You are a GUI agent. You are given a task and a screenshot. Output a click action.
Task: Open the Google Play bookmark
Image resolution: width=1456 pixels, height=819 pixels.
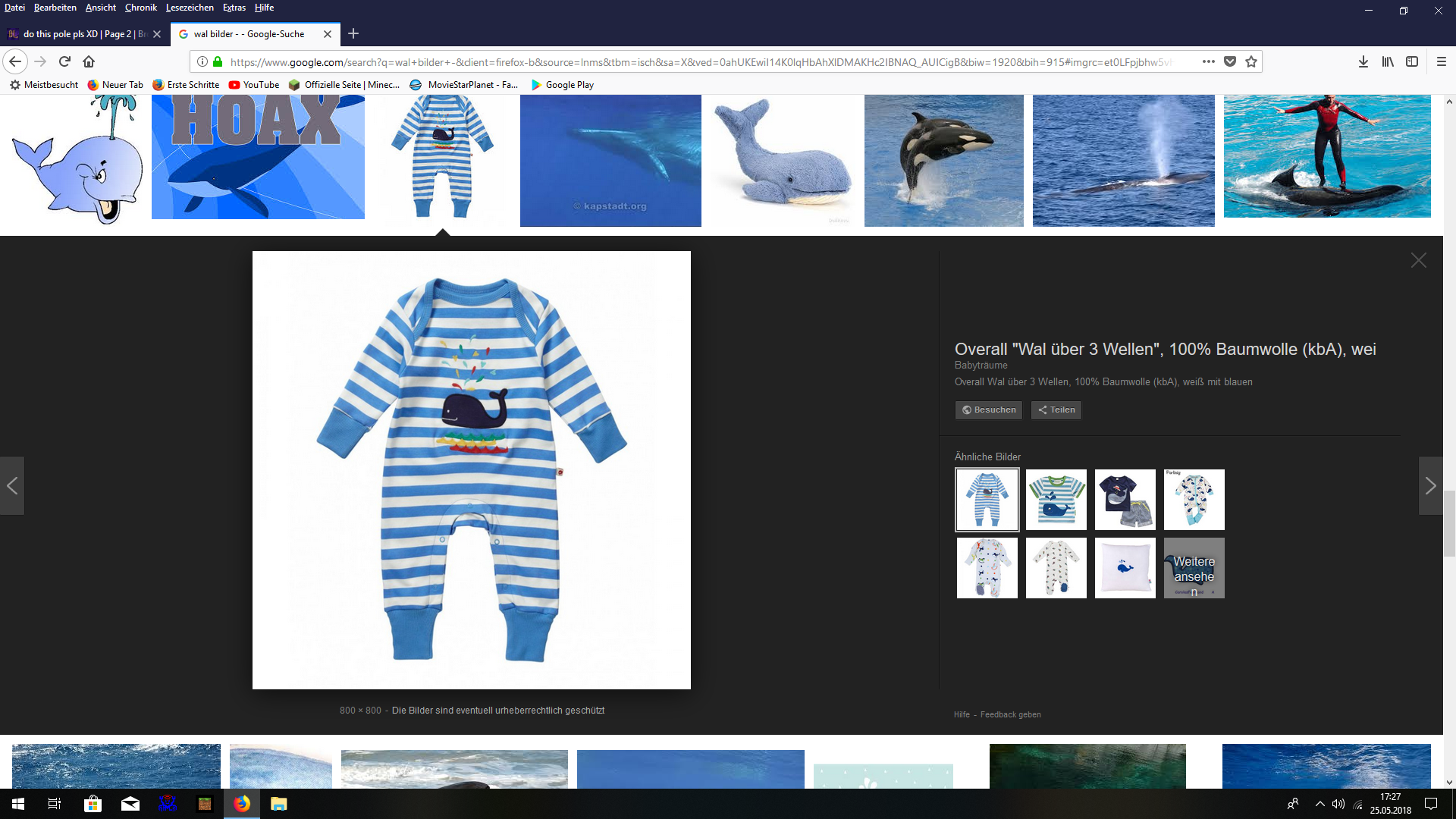563,85
